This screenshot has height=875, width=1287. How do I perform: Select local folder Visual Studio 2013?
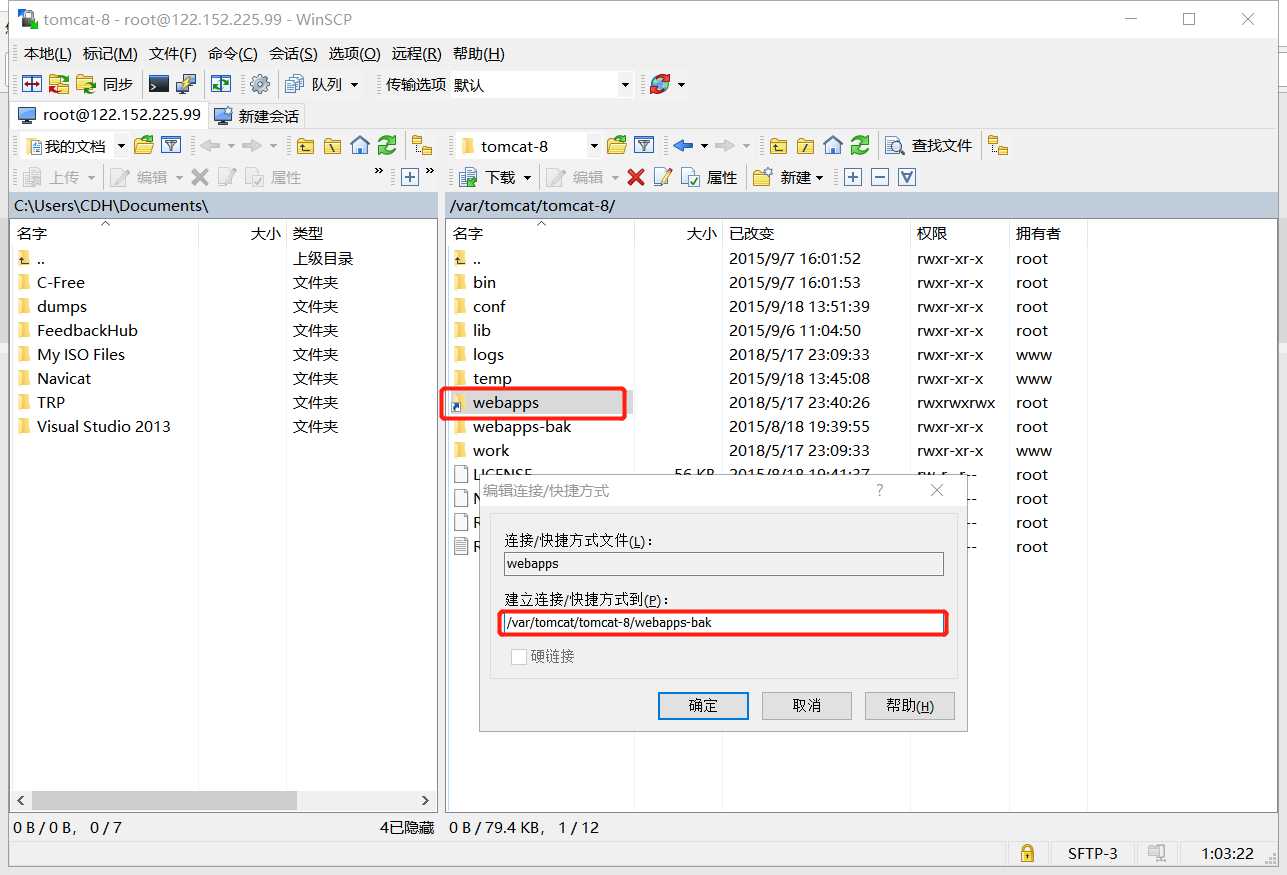[x=103, y=427]
